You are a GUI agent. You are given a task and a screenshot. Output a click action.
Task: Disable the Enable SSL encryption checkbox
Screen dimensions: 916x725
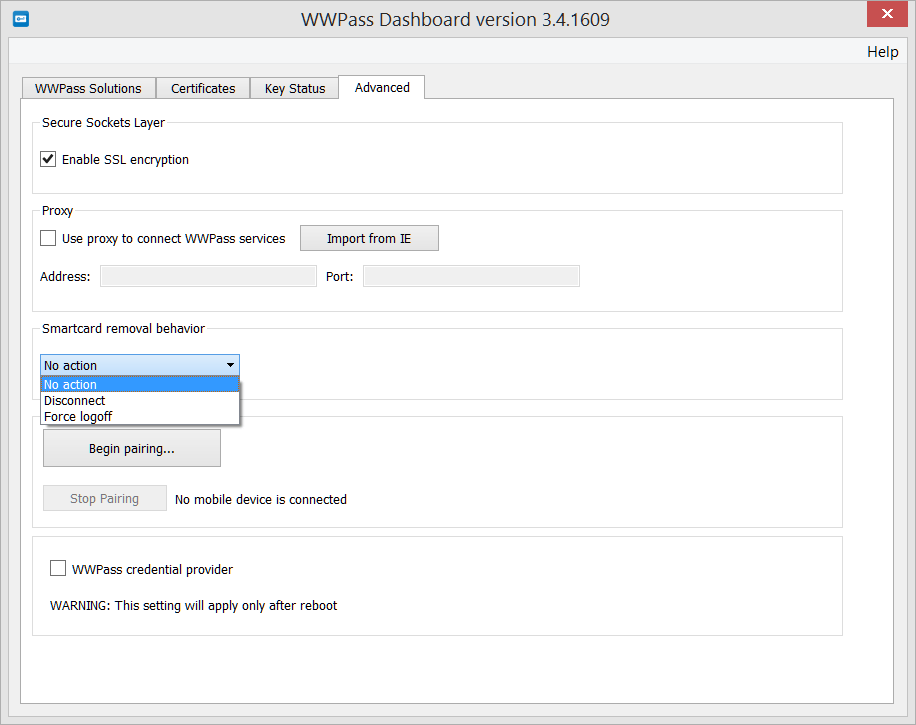click(x=47, y=158)
